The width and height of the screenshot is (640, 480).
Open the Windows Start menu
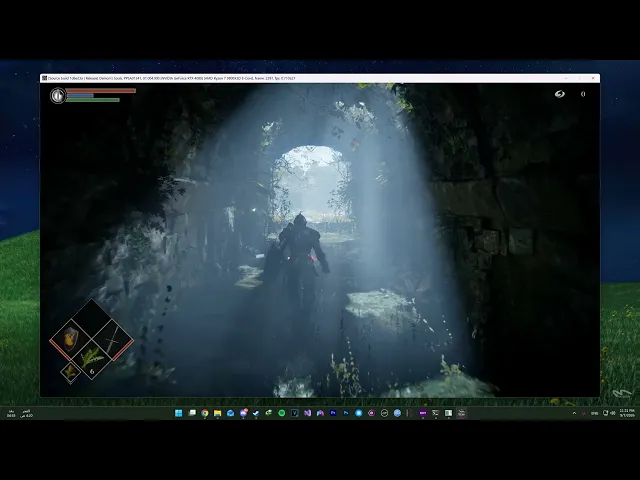178,413
